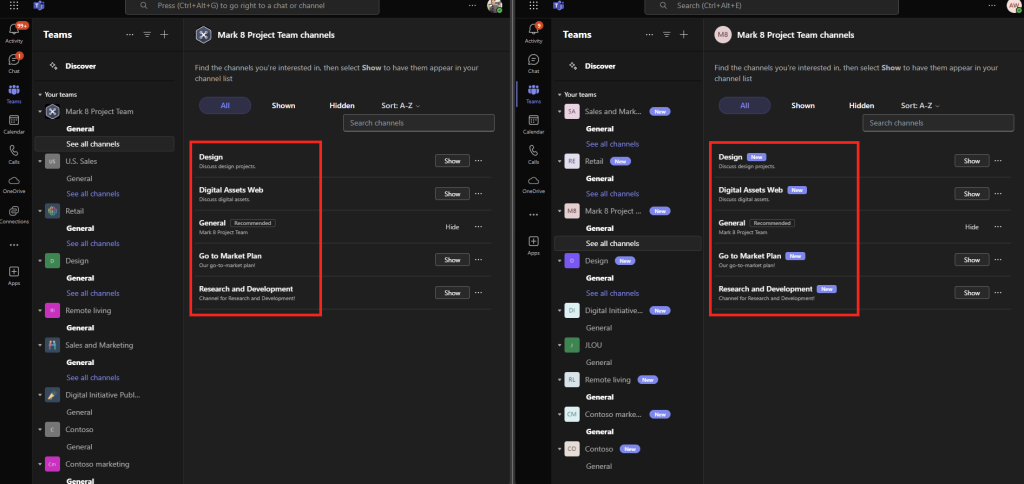
Task: Collapse Mark 8 Project Team in left window
Action: click(40, 112)
